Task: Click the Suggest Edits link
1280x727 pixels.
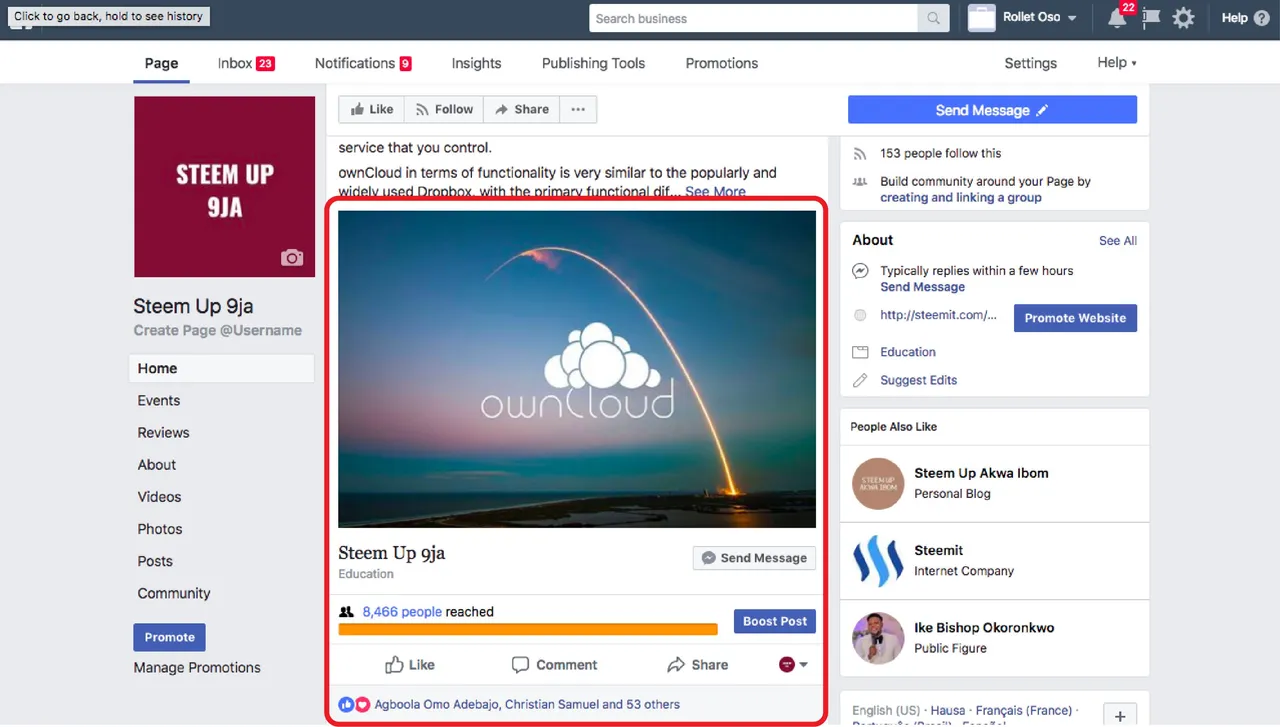Action: 918,380
